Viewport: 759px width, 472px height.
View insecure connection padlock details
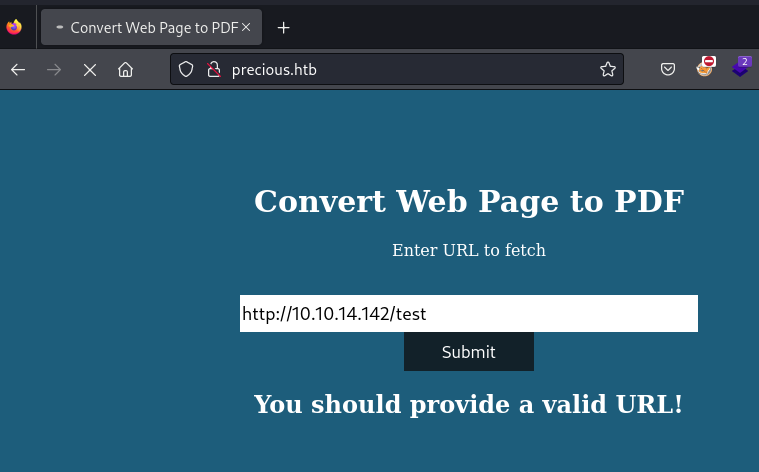pyautogui.click(x=214, y=70)
